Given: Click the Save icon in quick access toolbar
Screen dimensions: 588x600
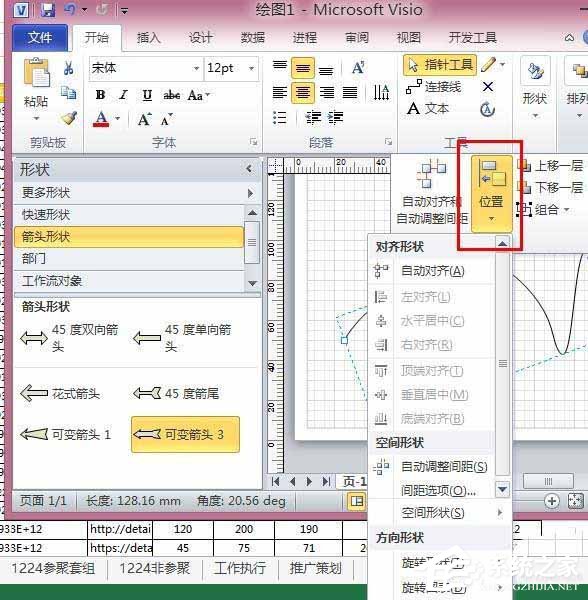Looking at the screenshot, I should [x=48, y=10].
